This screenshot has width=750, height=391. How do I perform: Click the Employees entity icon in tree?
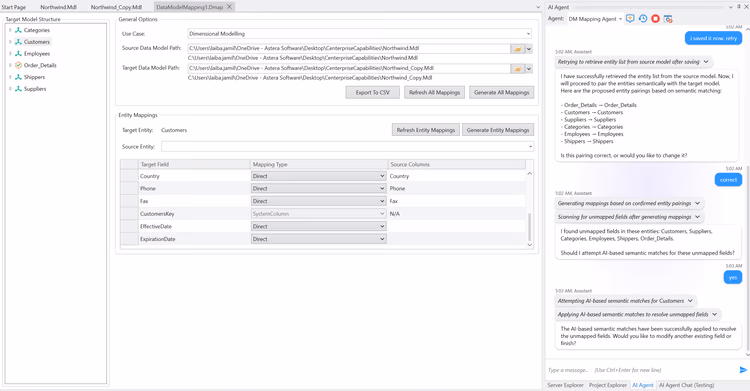click(x=18, y=54)
